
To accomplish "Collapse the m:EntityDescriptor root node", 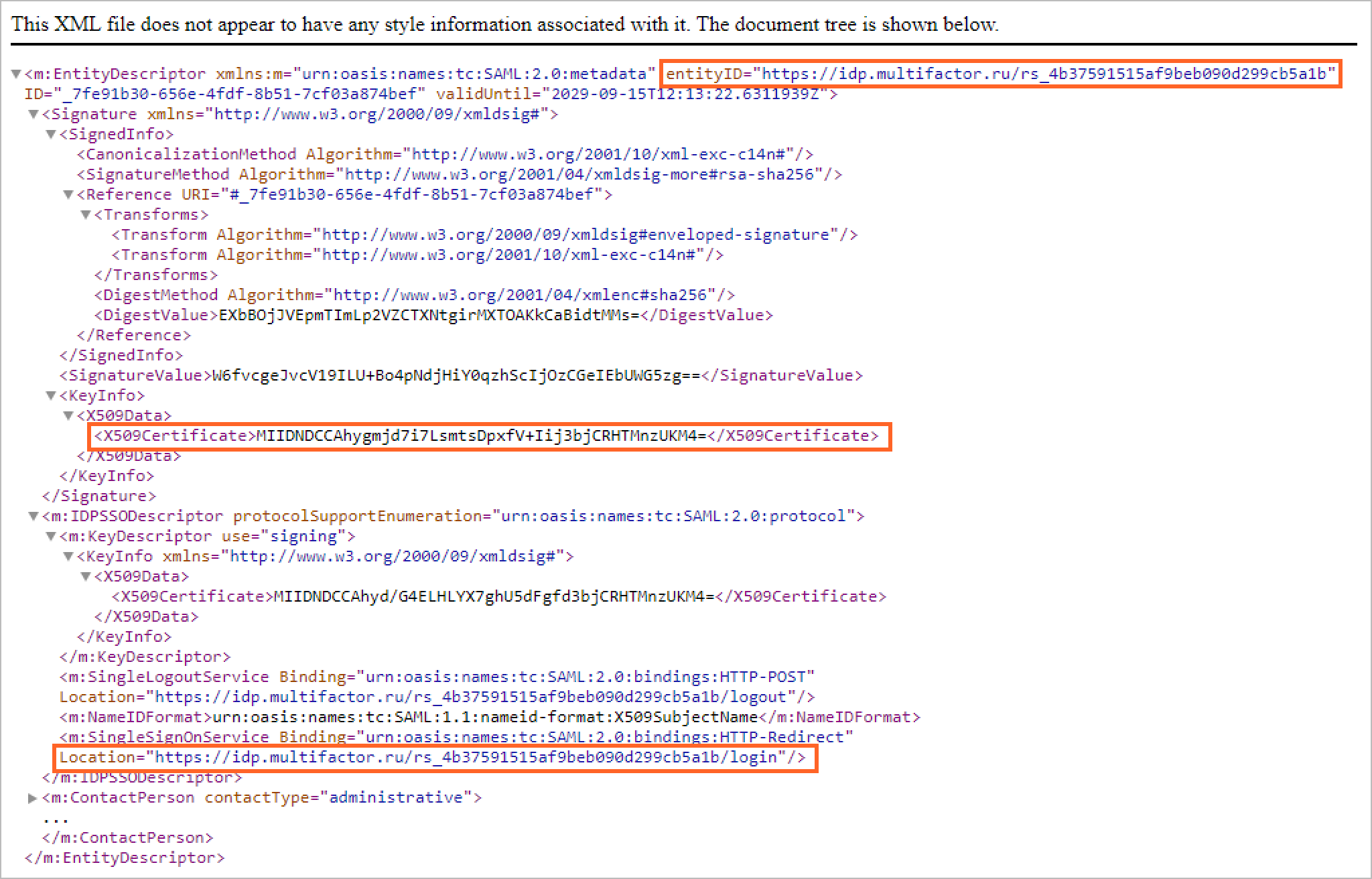I will 16,74.
